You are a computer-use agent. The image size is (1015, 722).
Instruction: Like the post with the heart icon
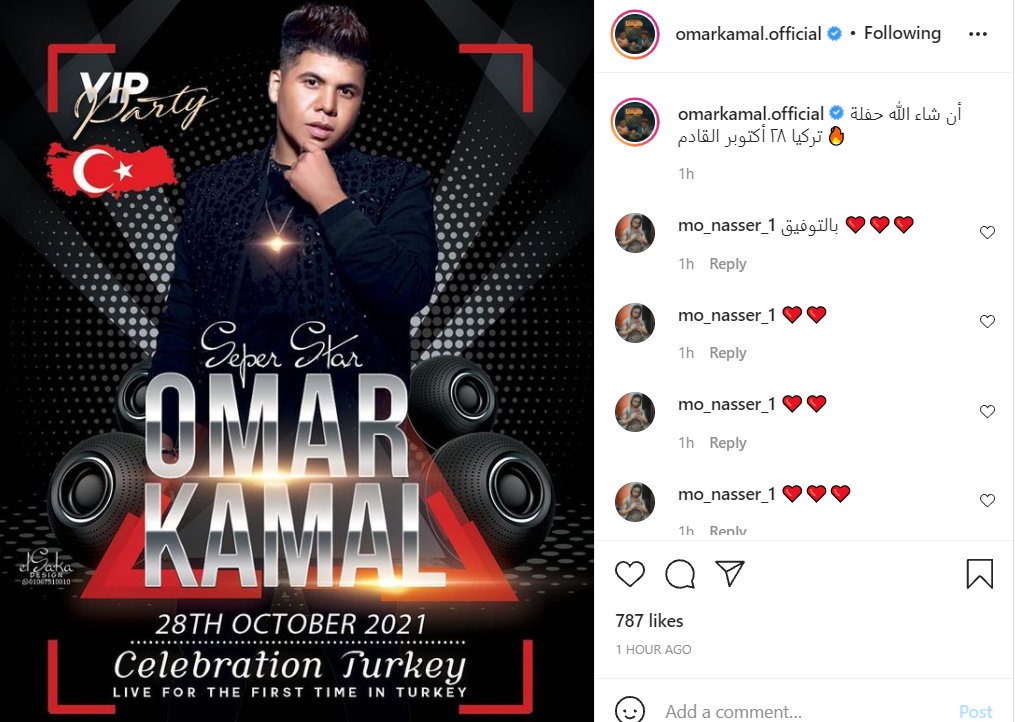pos(630,574)
